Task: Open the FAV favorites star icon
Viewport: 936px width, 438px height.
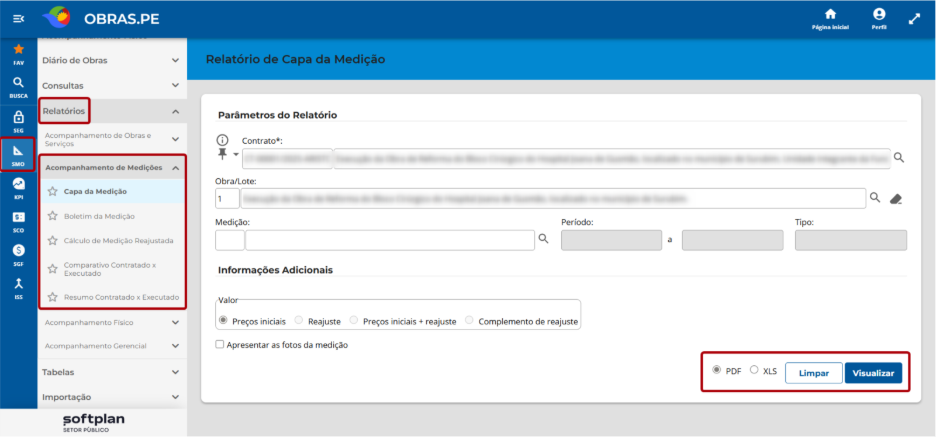Action: (19, 54)
